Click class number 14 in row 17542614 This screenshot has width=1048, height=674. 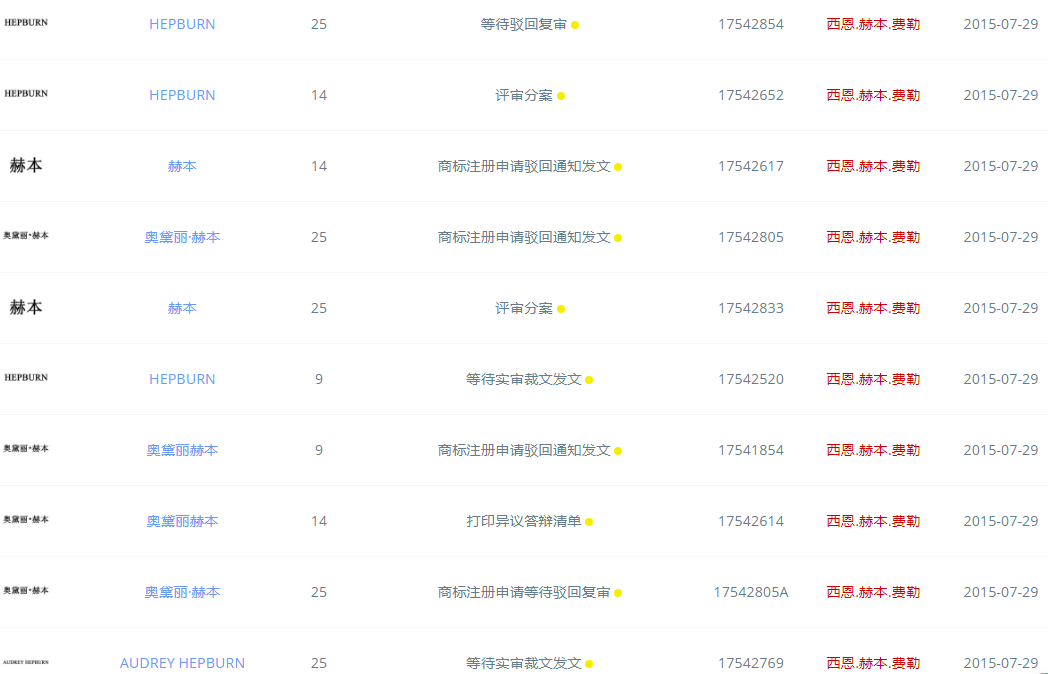(x=319, y=521)
